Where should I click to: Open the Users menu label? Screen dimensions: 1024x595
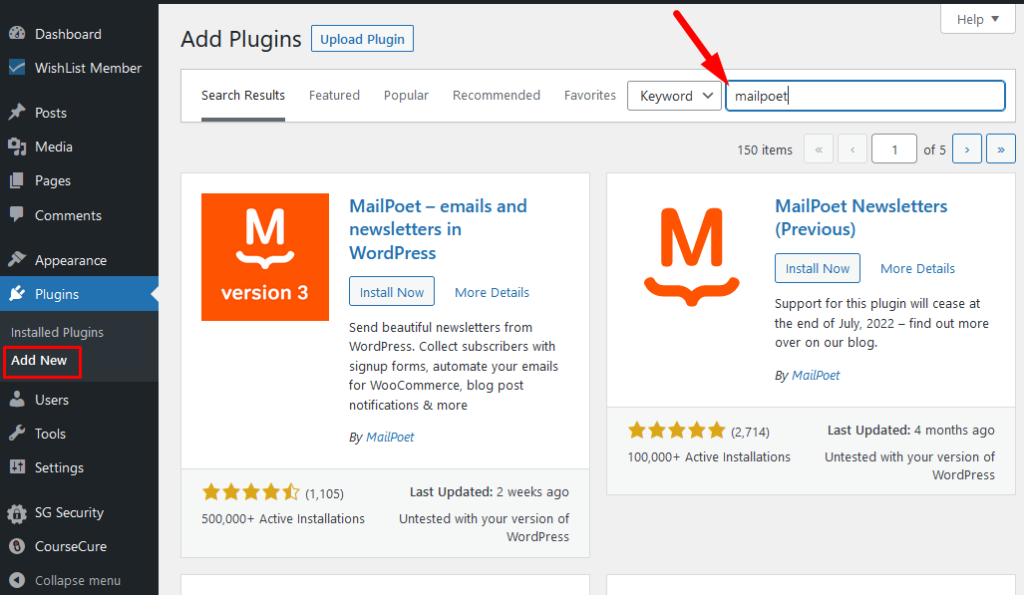[x=52, y=400]
